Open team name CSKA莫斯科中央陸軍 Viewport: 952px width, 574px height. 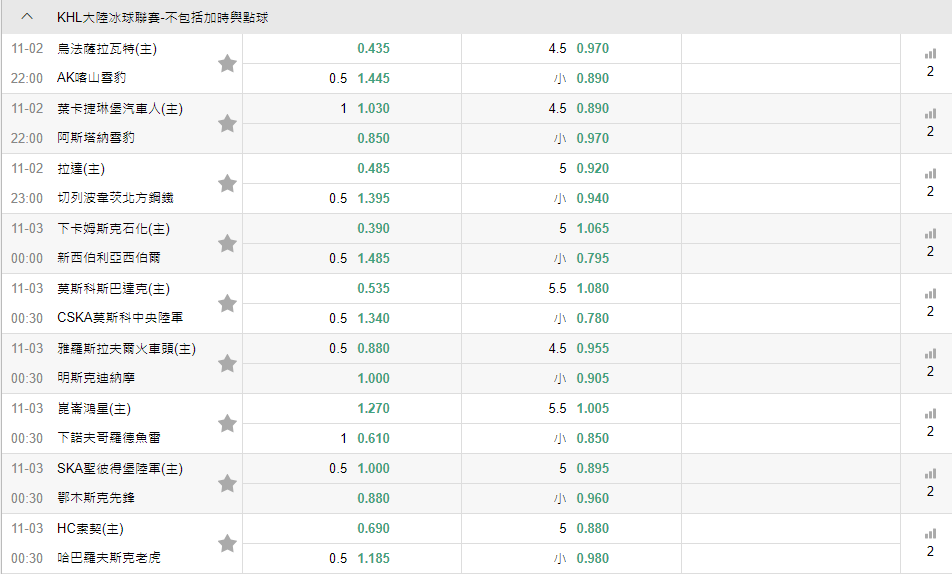click(120, 318)
